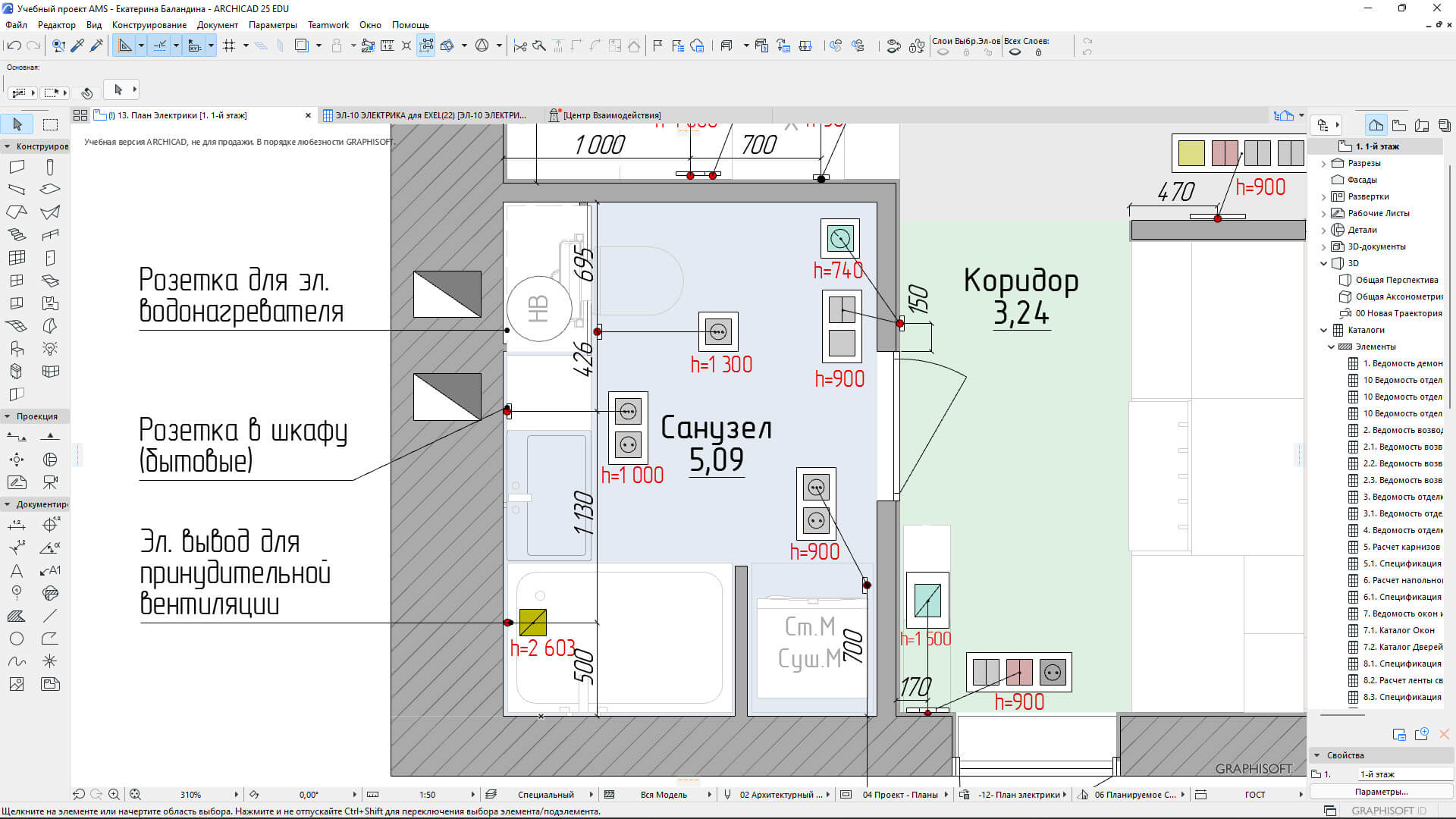This screenshot has height=819, width=1456.
Task: Click the Undo arrow icon
Action: 14,46
